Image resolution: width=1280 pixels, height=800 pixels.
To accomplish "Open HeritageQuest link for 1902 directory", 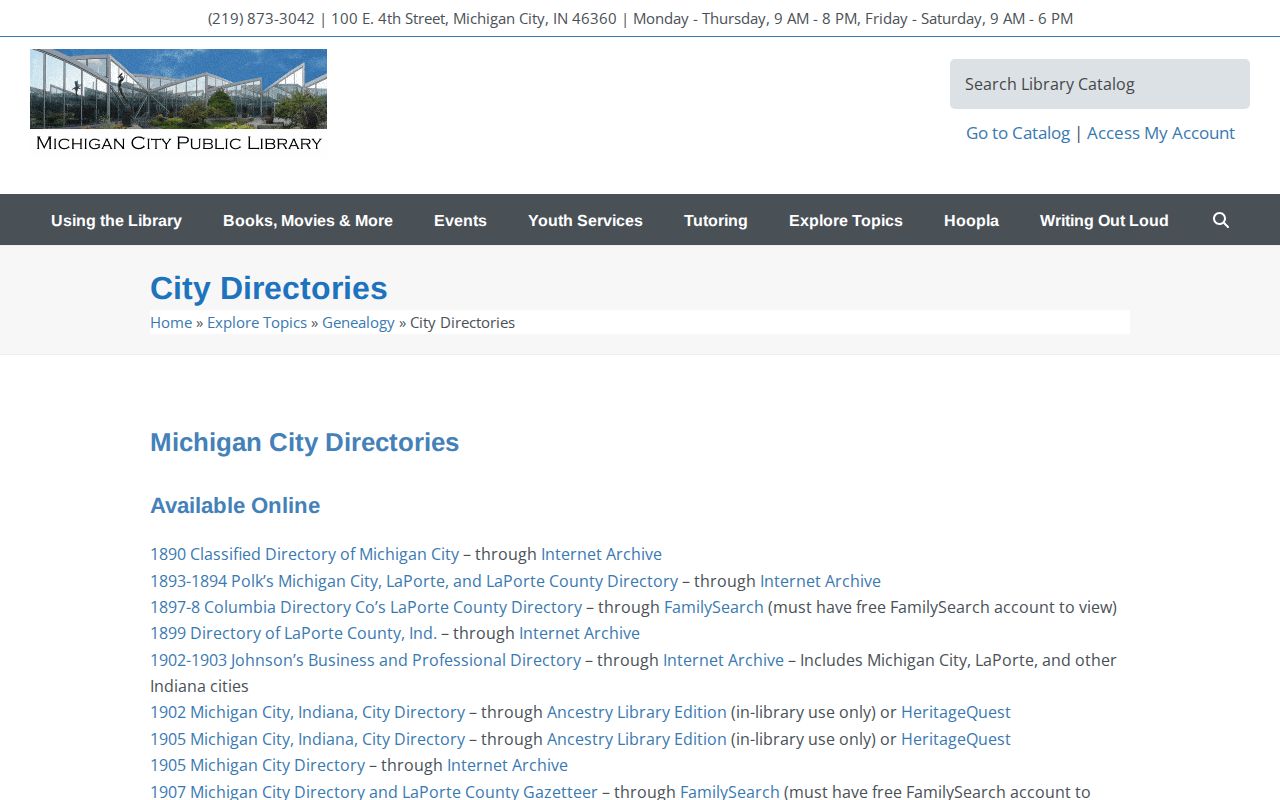I will tap(956, 712).
